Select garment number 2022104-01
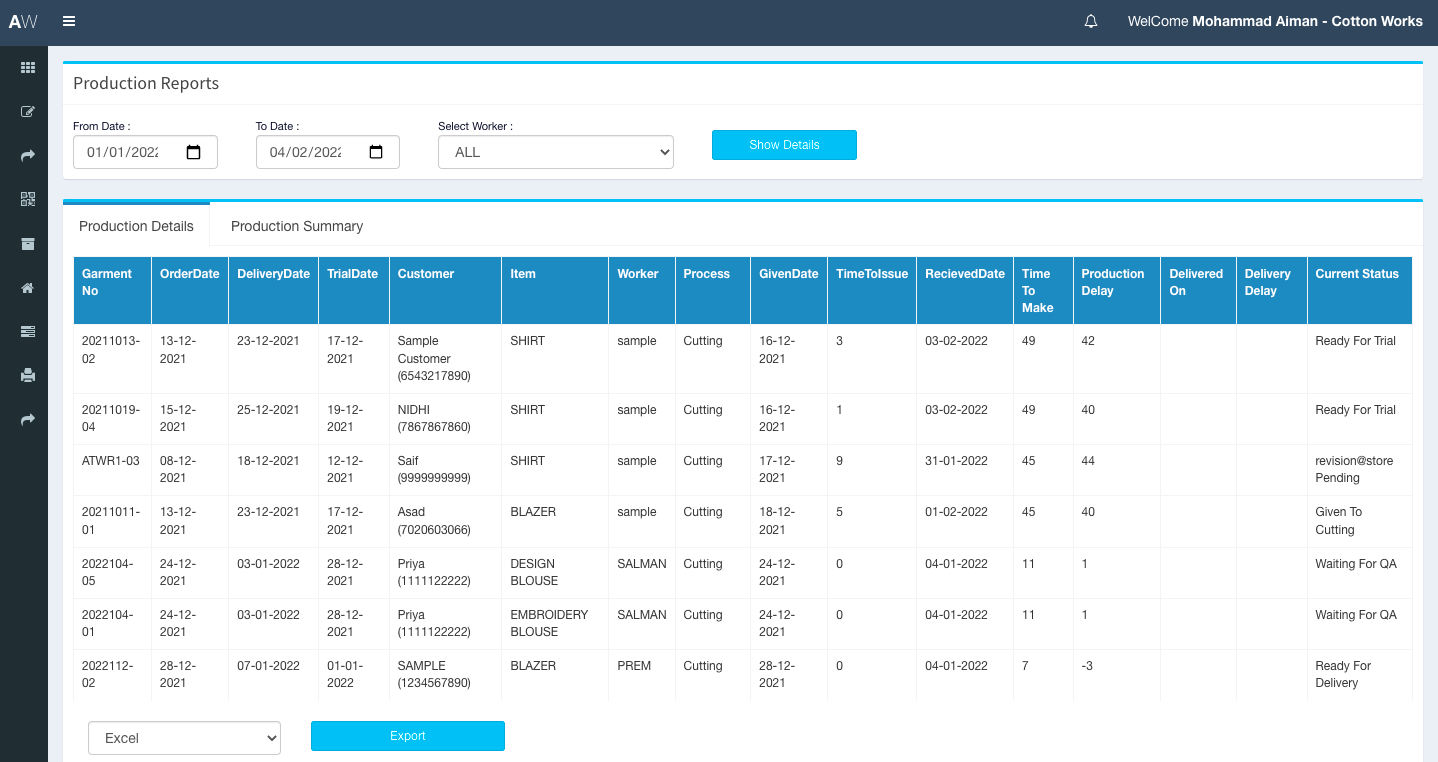 tap(108, 623)
